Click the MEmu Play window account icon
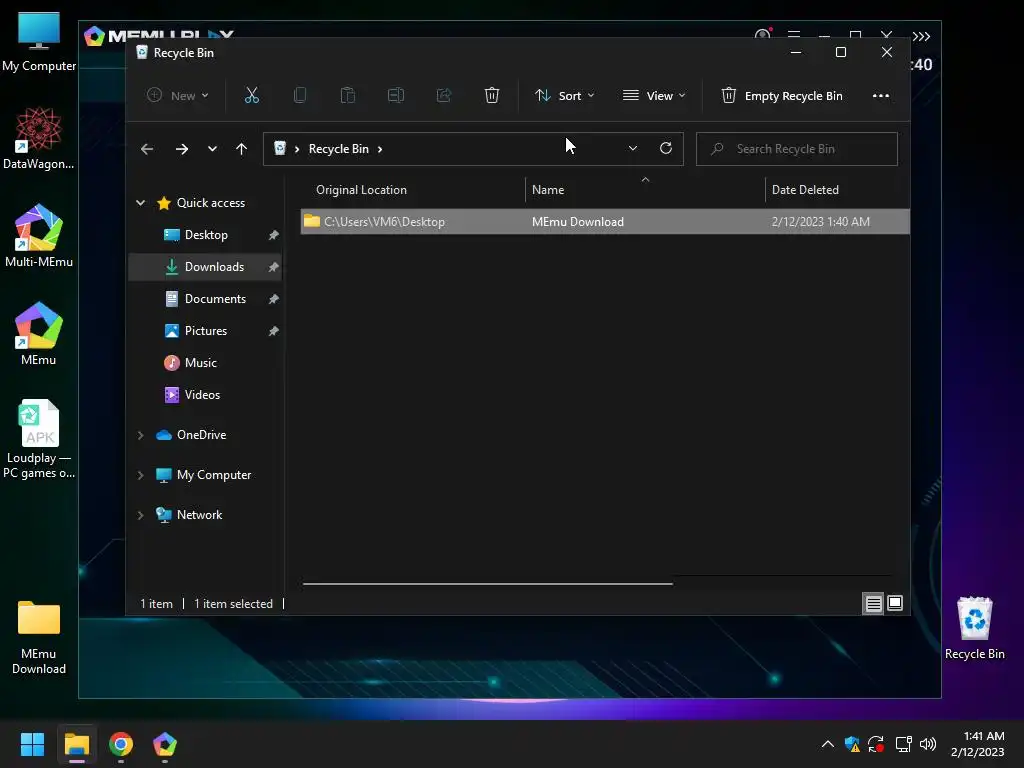This screenshot has height=768, width=1024. [x=761, y=34]
